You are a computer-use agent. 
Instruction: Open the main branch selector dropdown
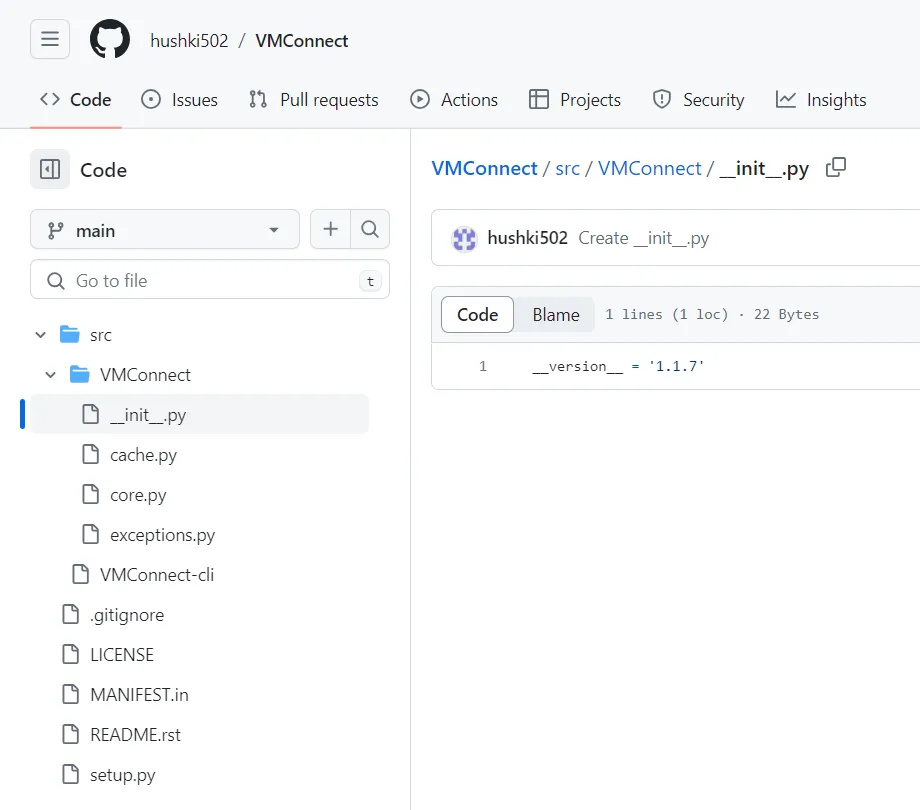point(164,229)
